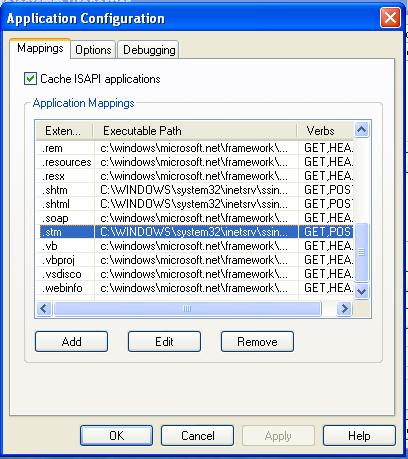Click the list's scroll down arrow
The width and height of the screenshot is (408, 459).
click(361, 291)
